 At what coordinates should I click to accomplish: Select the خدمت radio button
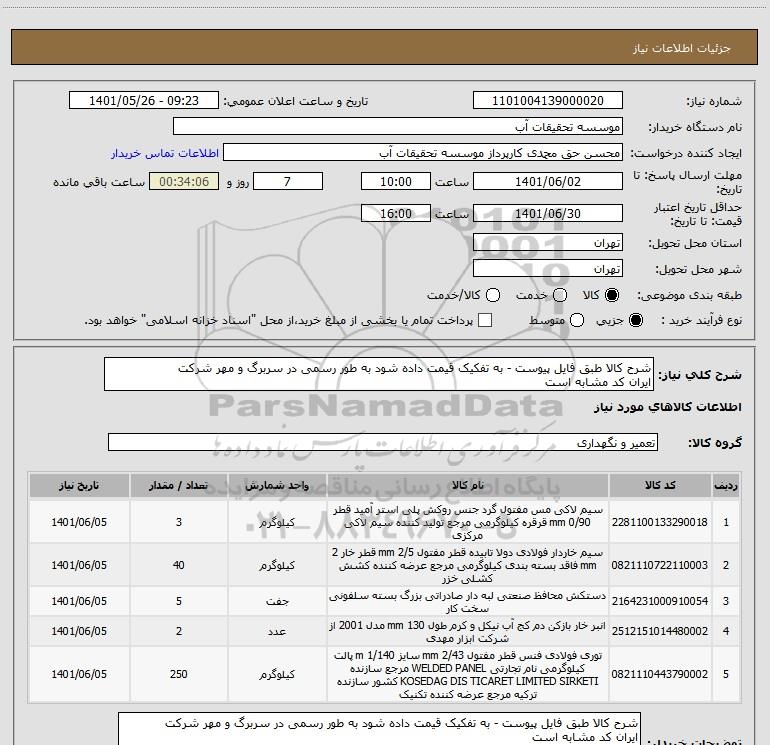560,295
